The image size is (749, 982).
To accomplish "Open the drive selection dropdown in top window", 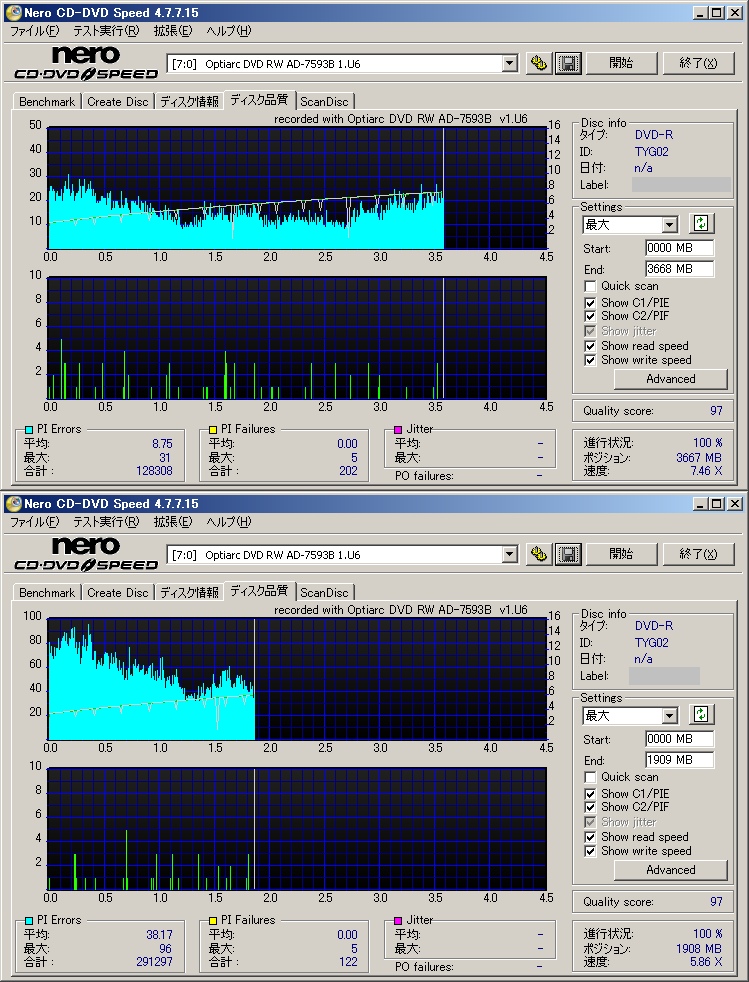I will (x=510, y=63).
